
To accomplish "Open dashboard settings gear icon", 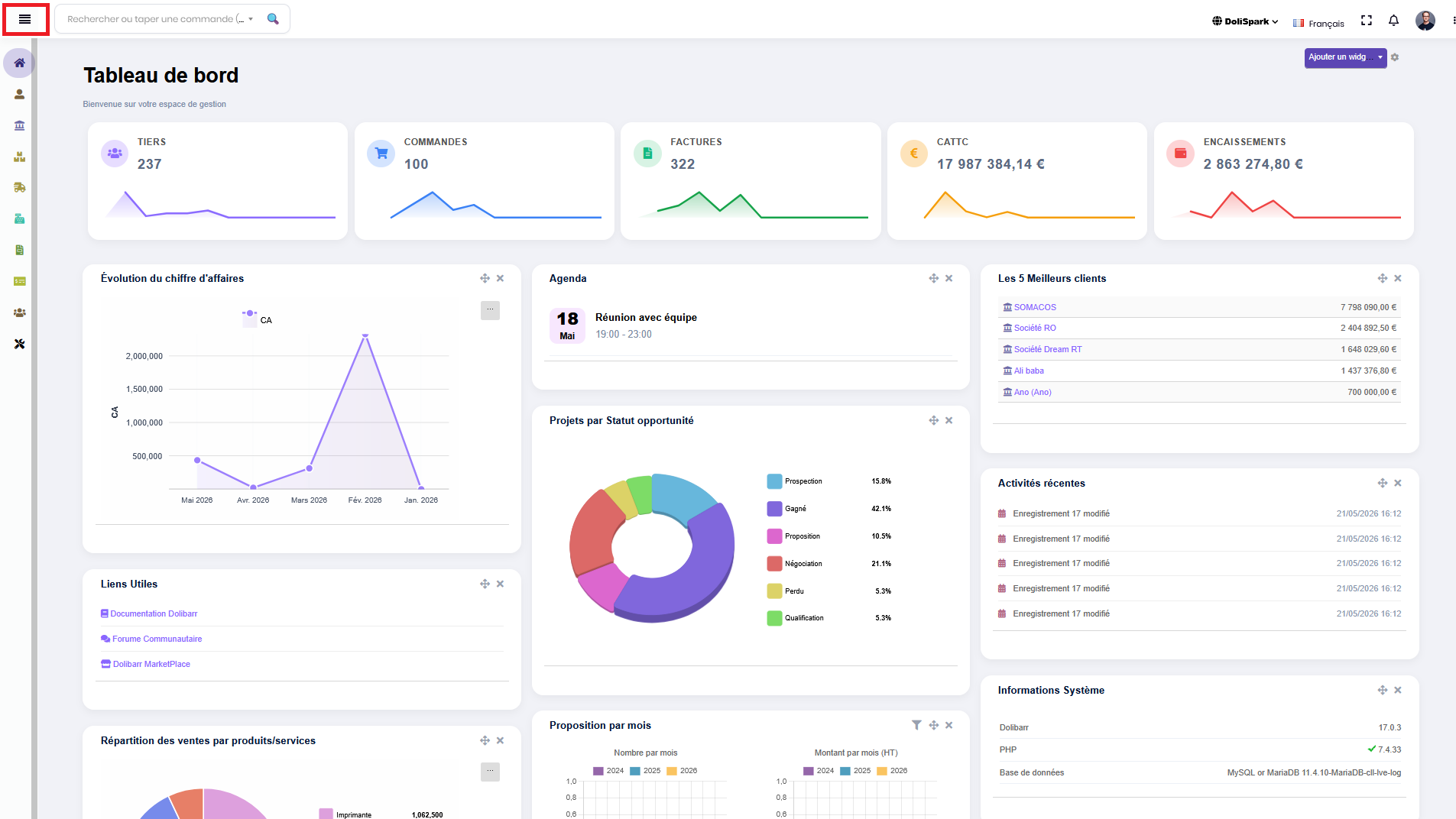I will [1395, 57].
